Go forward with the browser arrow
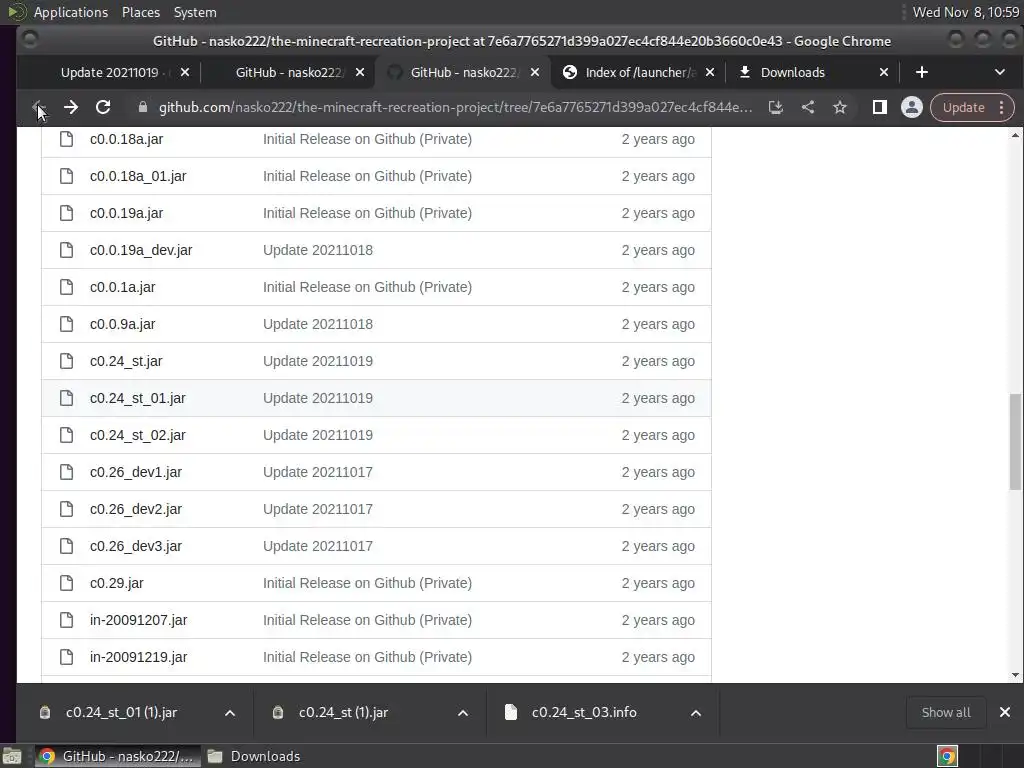This screenshot has width=1024, height=768. click(71, 108)
